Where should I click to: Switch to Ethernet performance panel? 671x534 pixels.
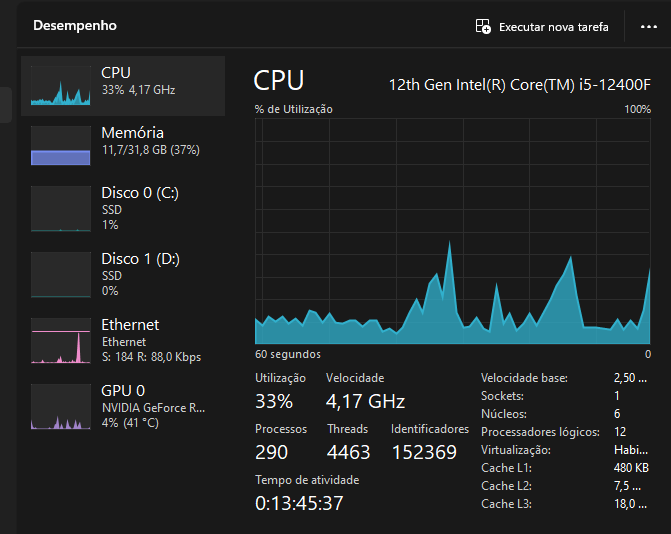point(123,341)
